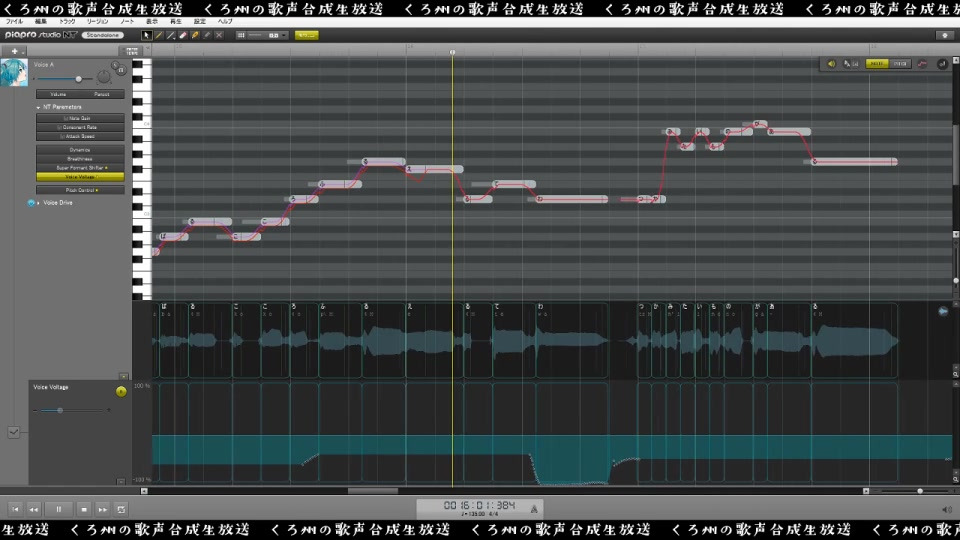Toggle the cursor snap icon in editor toolbar

[851, 64]
